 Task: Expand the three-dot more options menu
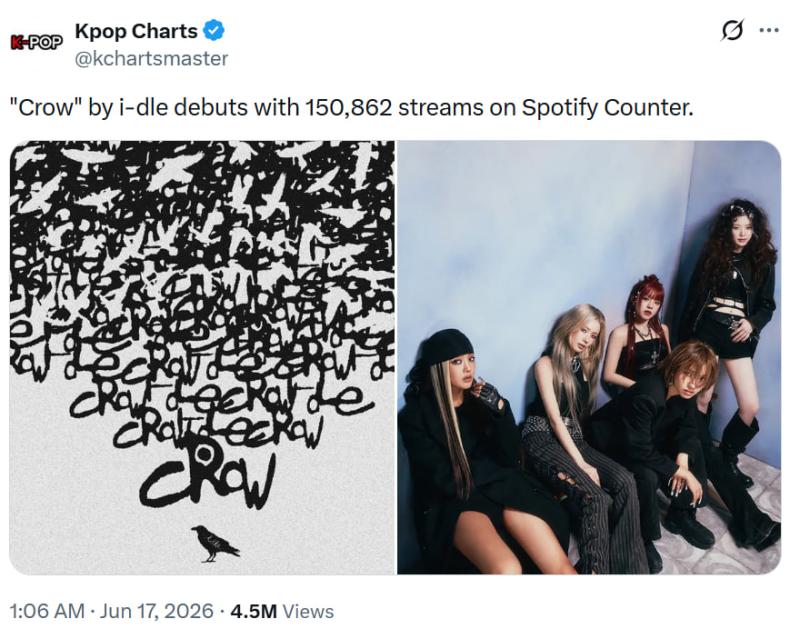[x=769, y=31]
